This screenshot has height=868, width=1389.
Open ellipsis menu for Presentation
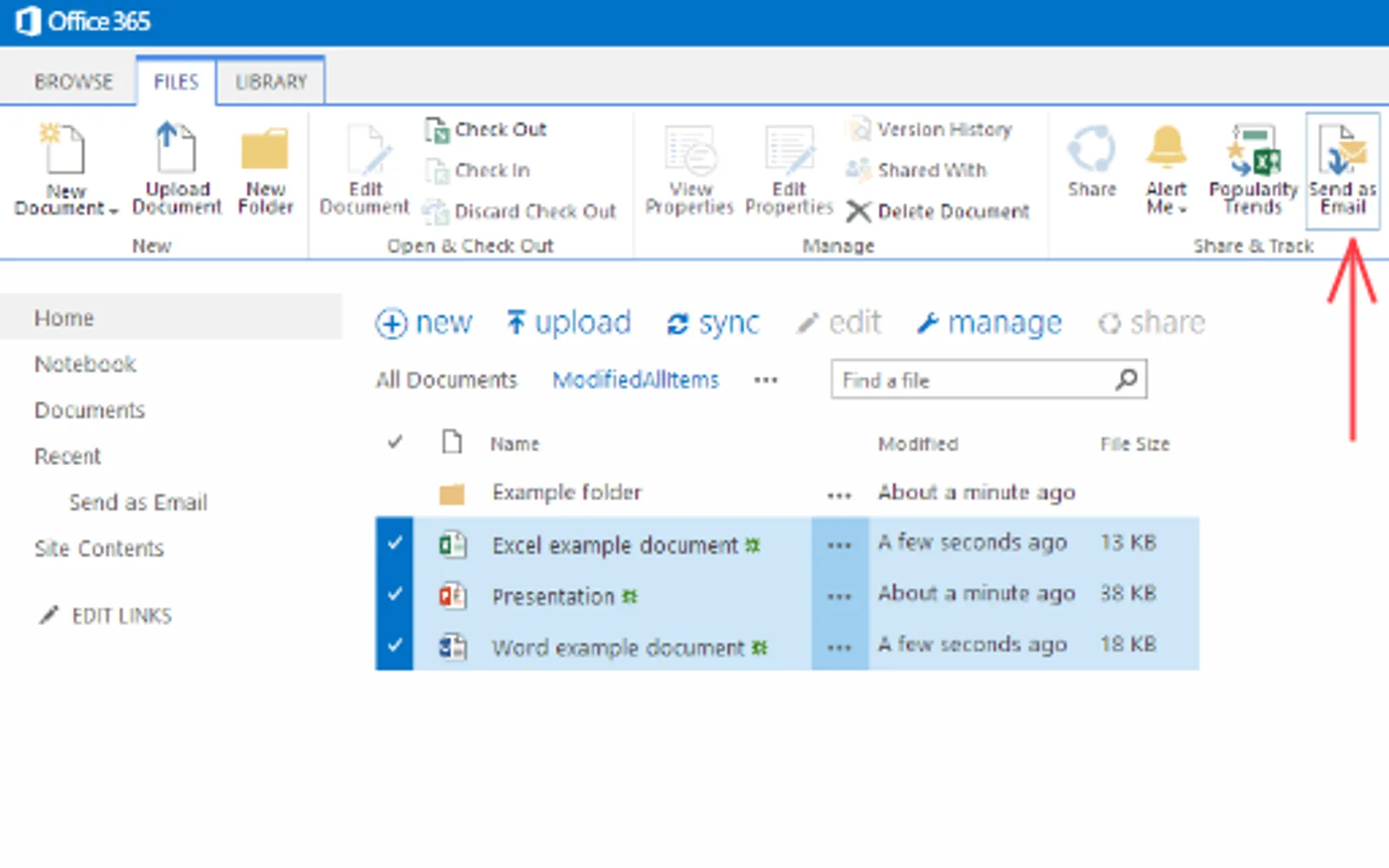click(839, 596)
